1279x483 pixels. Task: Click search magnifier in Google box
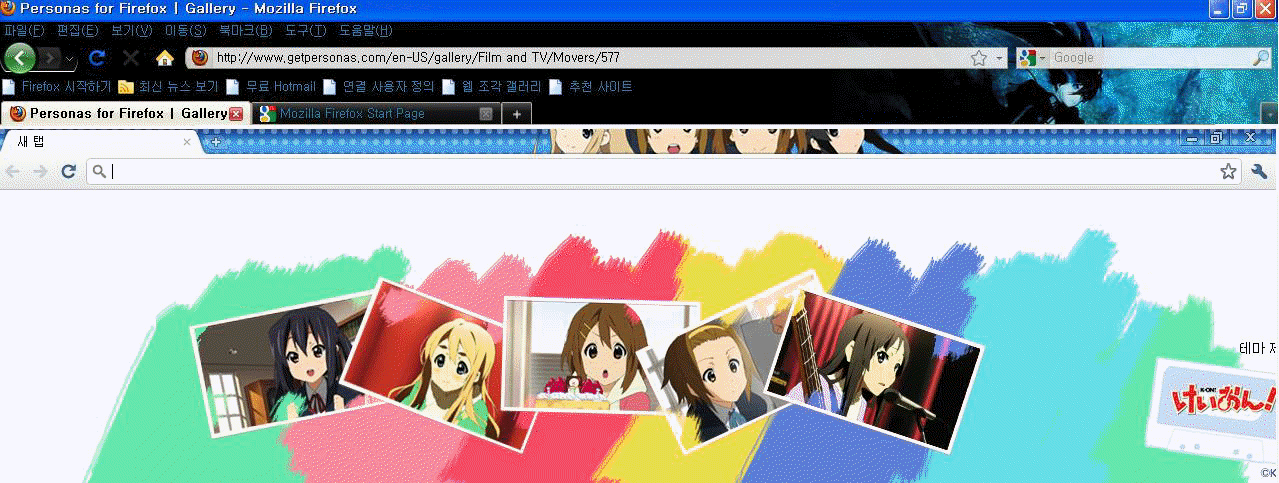pos(1260,58)
